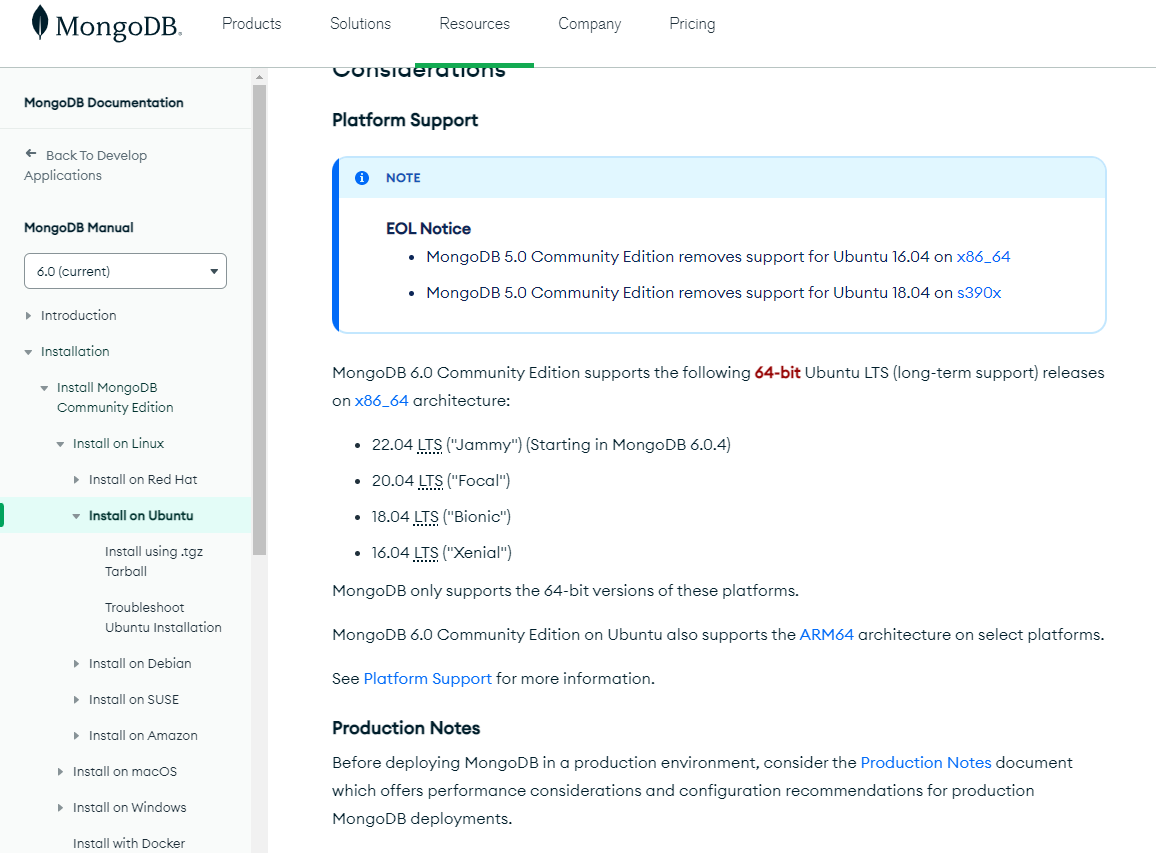Click the LTS abbreviation next to 18.04
The width and height of the screenshot is (1156, 853).
(426, 517)
